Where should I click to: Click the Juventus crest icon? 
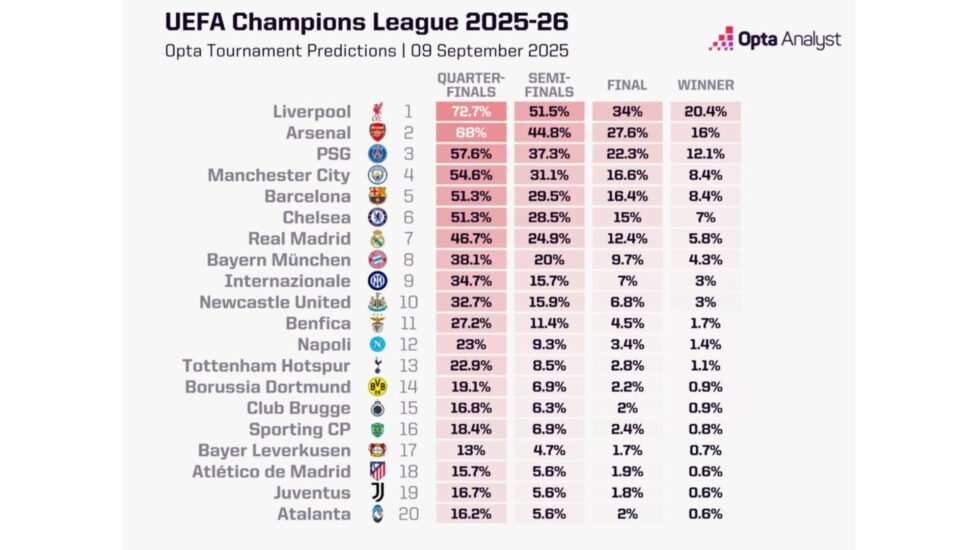377,493
